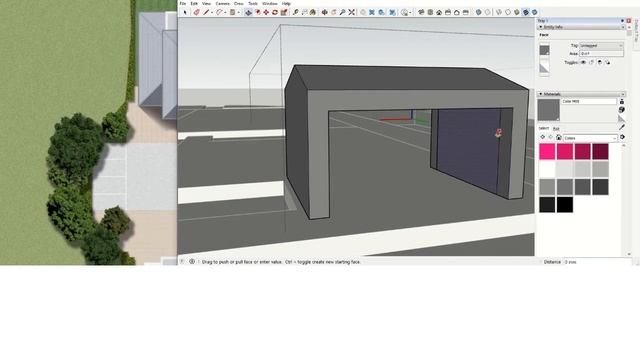640x360 pixels.
Task: Open the Draw menu
Action: [238, 3]
